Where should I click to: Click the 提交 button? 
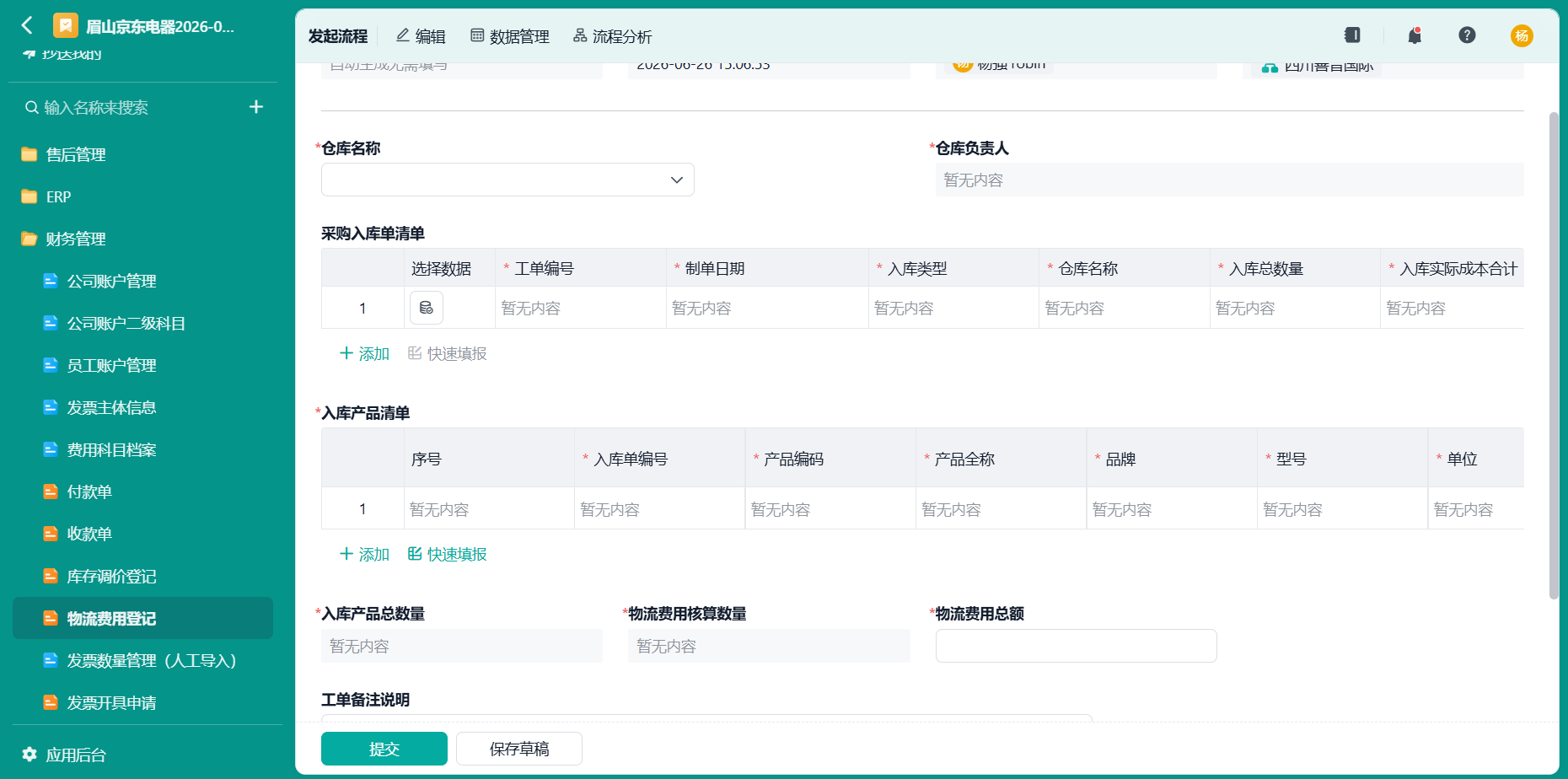click(x=384, y=749)
